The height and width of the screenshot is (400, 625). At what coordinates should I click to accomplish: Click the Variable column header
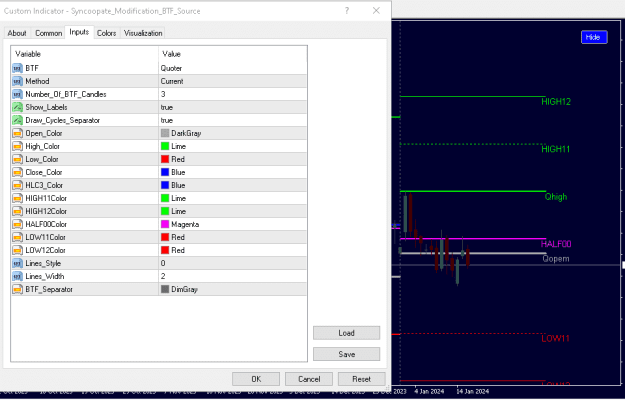pos(85,54)
